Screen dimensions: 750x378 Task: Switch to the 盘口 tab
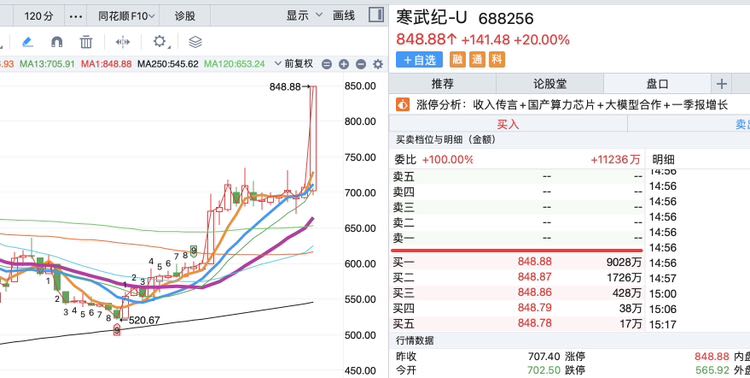coord(657,84)
